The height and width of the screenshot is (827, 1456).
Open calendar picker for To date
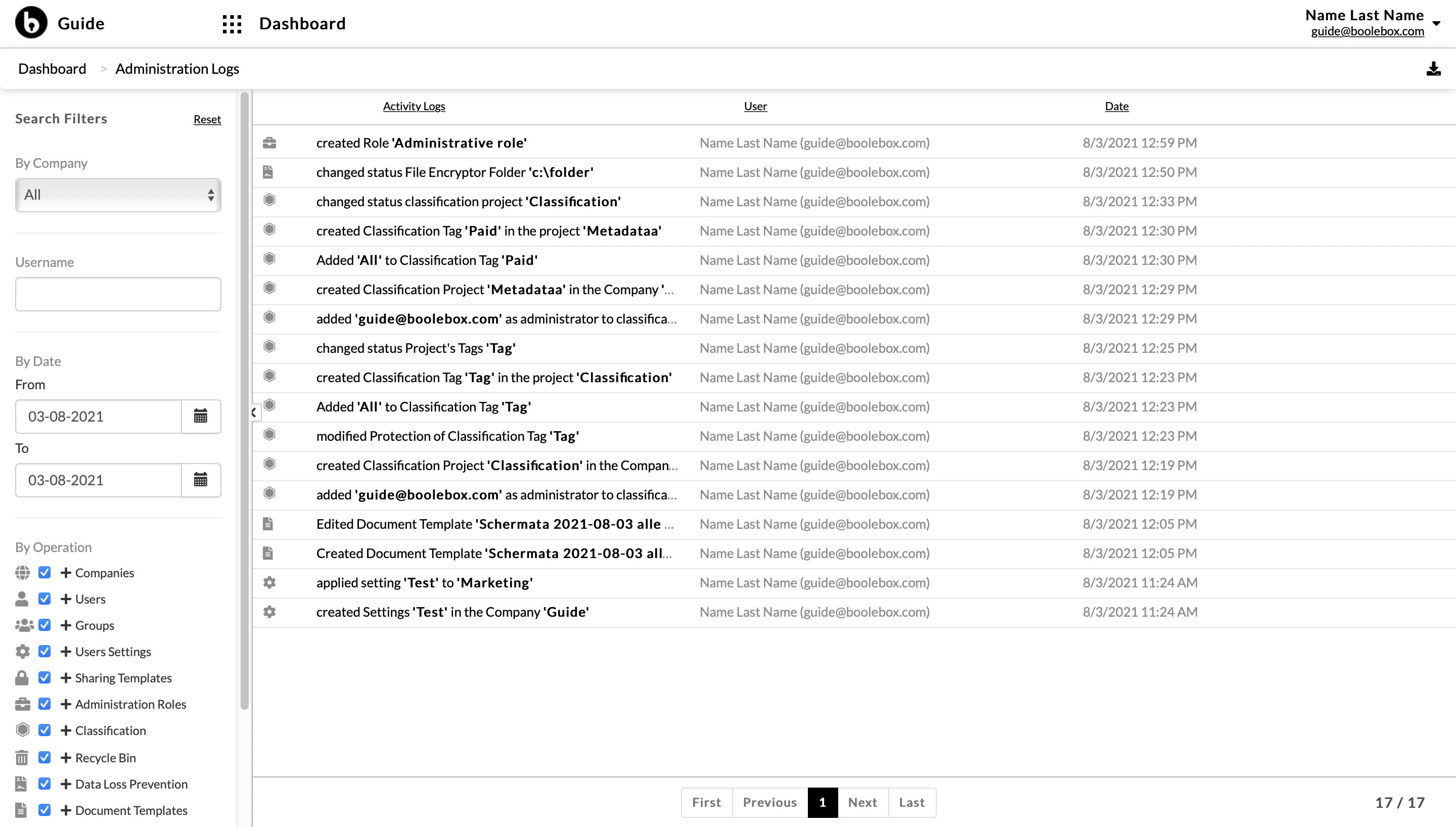(201, 480)
